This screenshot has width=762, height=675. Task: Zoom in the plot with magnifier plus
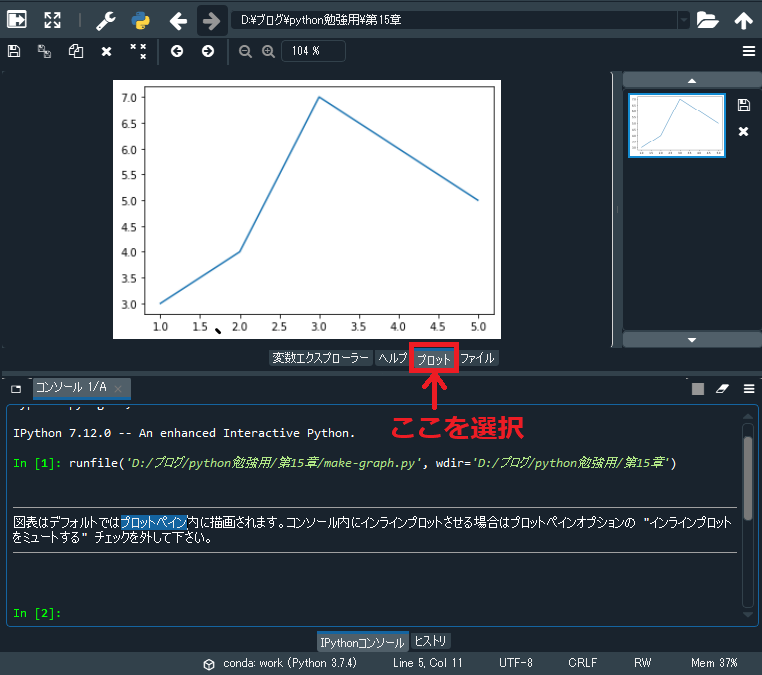click(x=268, y=51)
